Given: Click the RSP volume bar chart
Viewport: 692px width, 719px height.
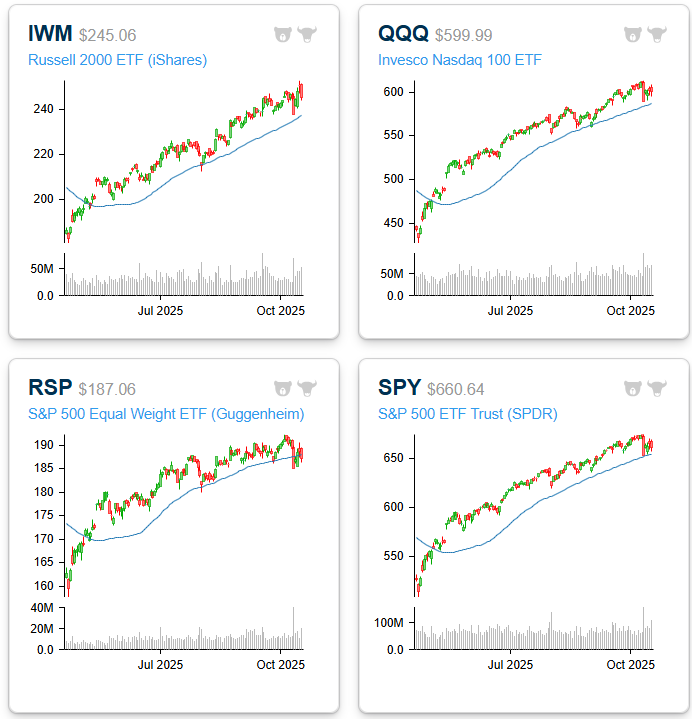Looking at the screenshot, I should point(184,632).
